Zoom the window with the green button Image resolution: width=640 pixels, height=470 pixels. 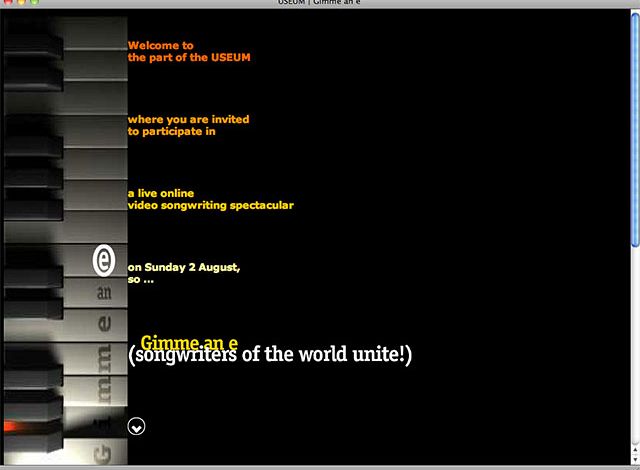tap(36, 3)
